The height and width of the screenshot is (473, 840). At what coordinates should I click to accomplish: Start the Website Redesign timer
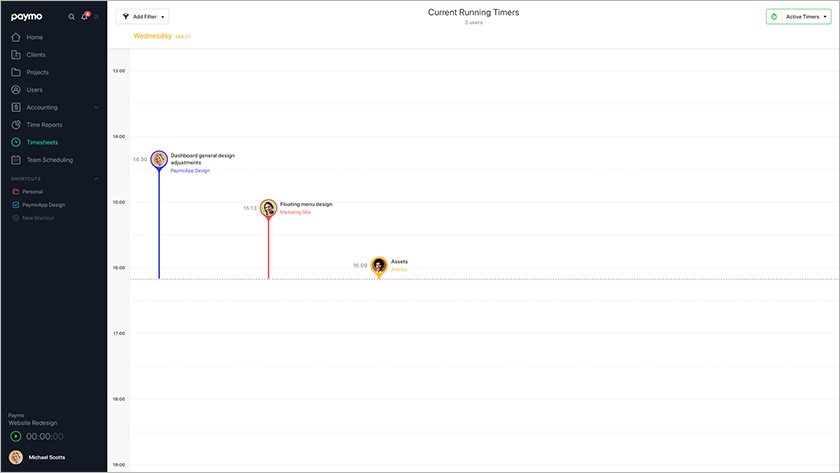pos(15,437)
